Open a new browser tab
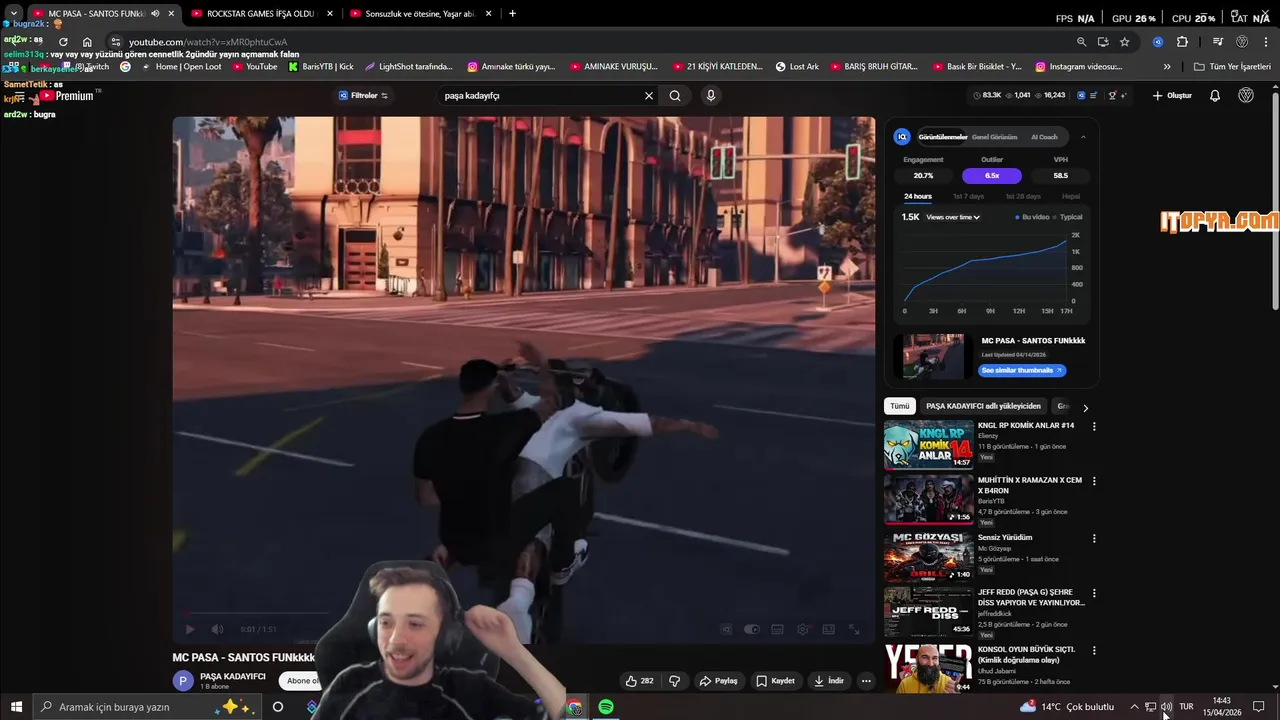 point(512,14)
